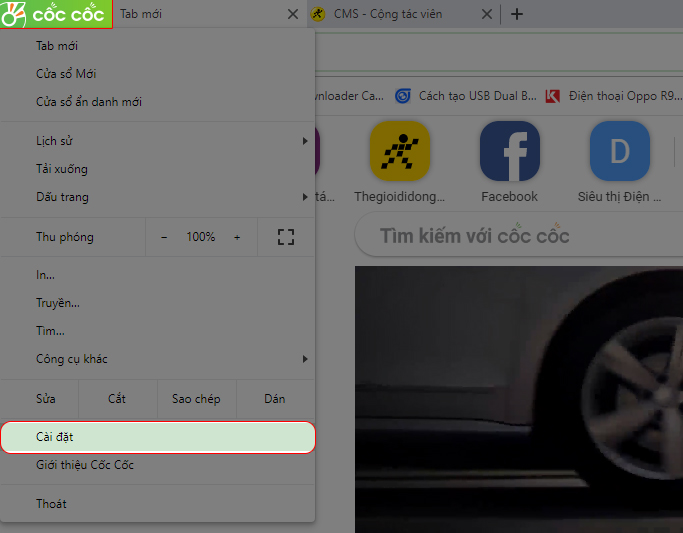Close the CMS - Cộng tác viên tab
Screen dimensions: 683x533
click(x=487, y=14)
